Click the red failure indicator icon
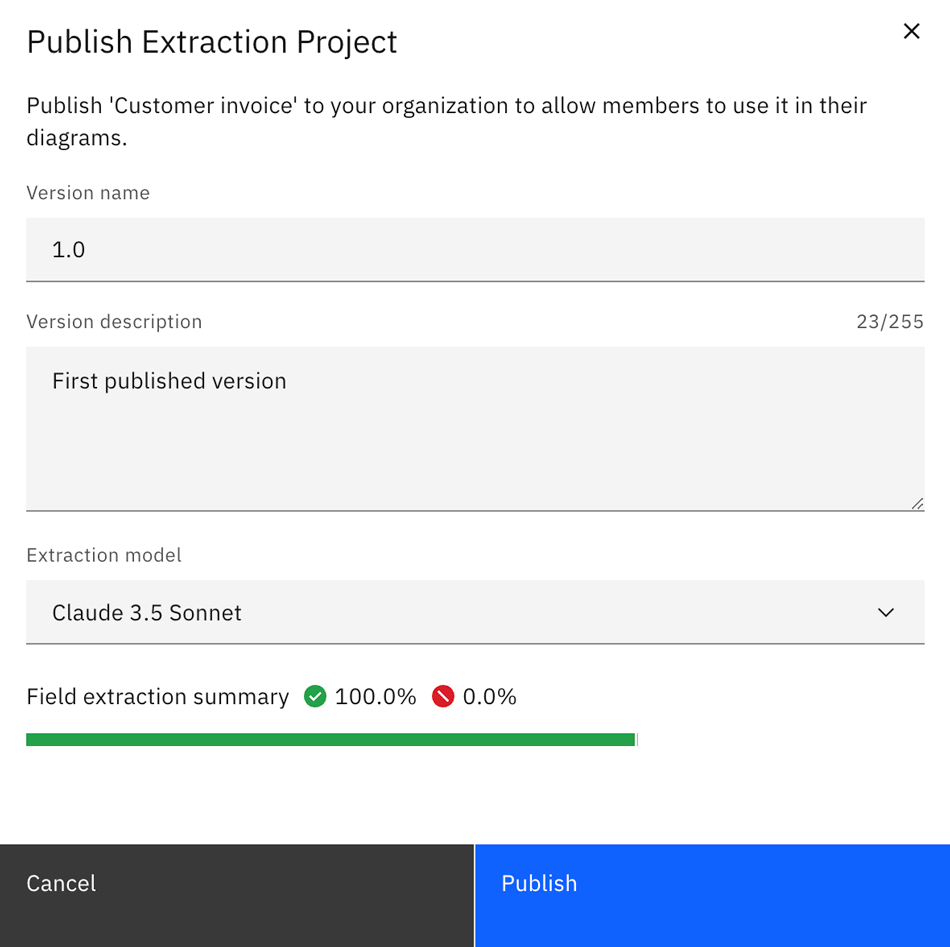This screenshot has height=947, width=950. (443, 696)
